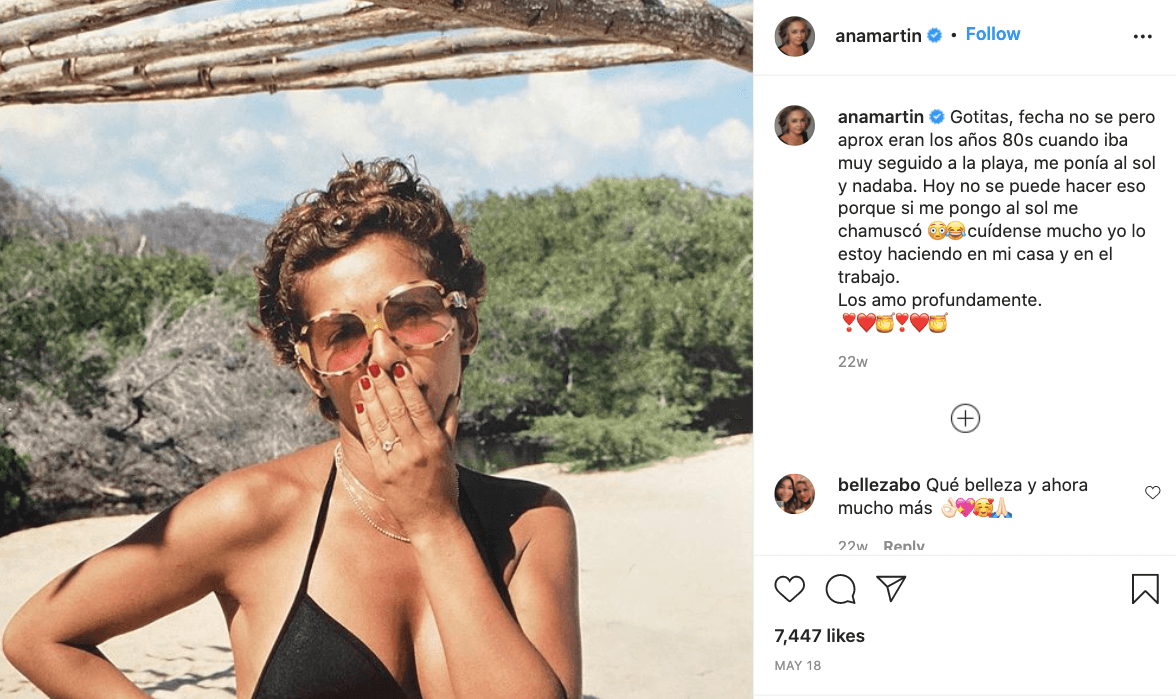Follow the anamartin account
The image size is (1176, 699).
tap(992, 34)
